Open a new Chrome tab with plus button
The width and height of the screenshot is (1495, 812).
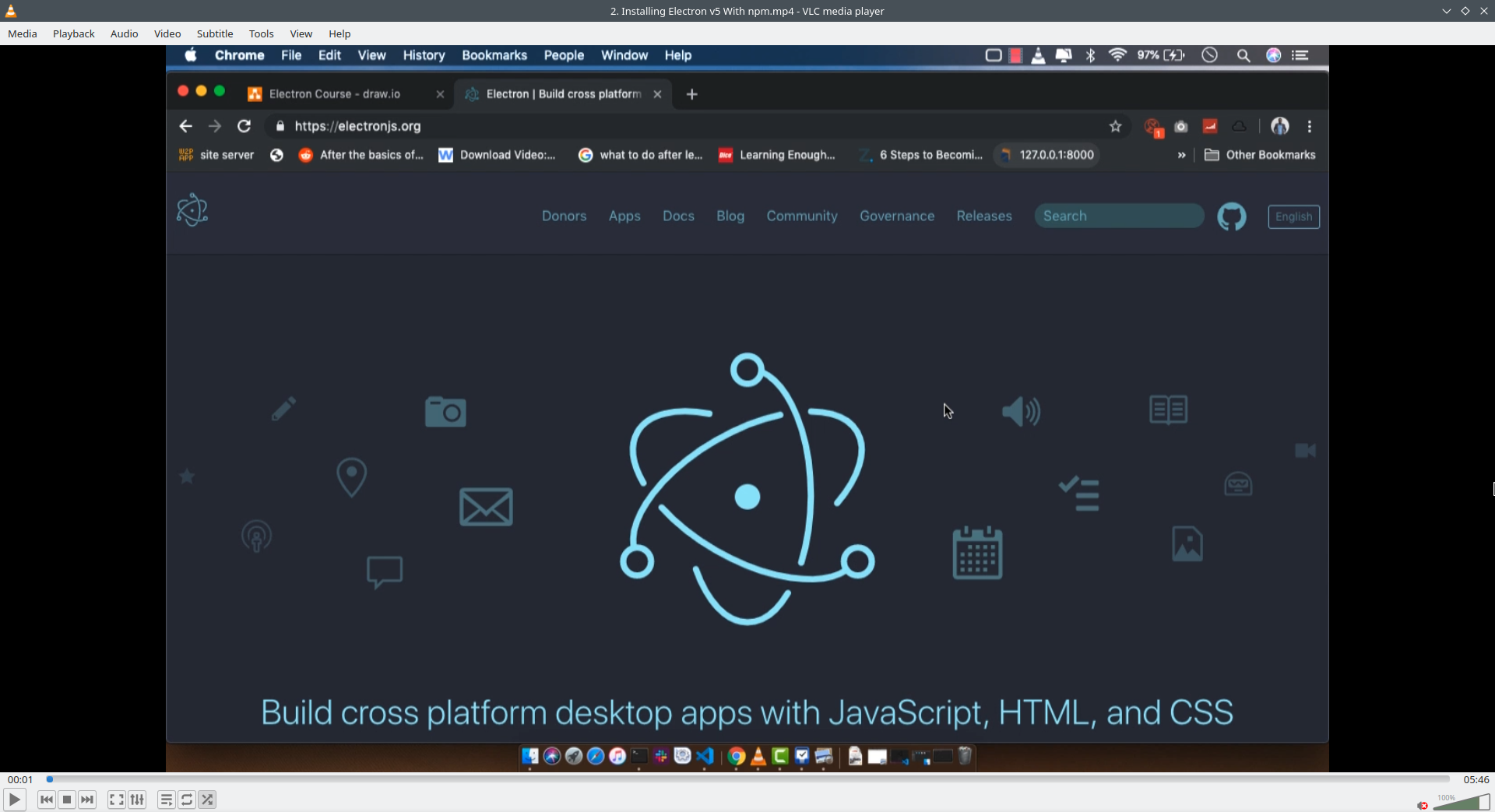click(691, 94)
